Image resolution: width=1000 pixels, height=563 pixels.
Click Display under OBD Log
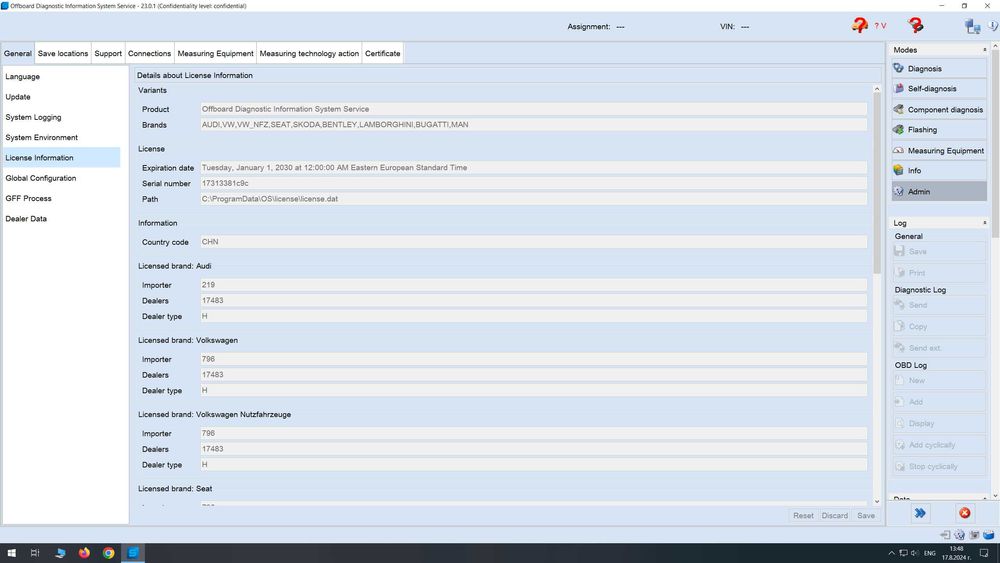pyautogui.click(x=939, y=423)
